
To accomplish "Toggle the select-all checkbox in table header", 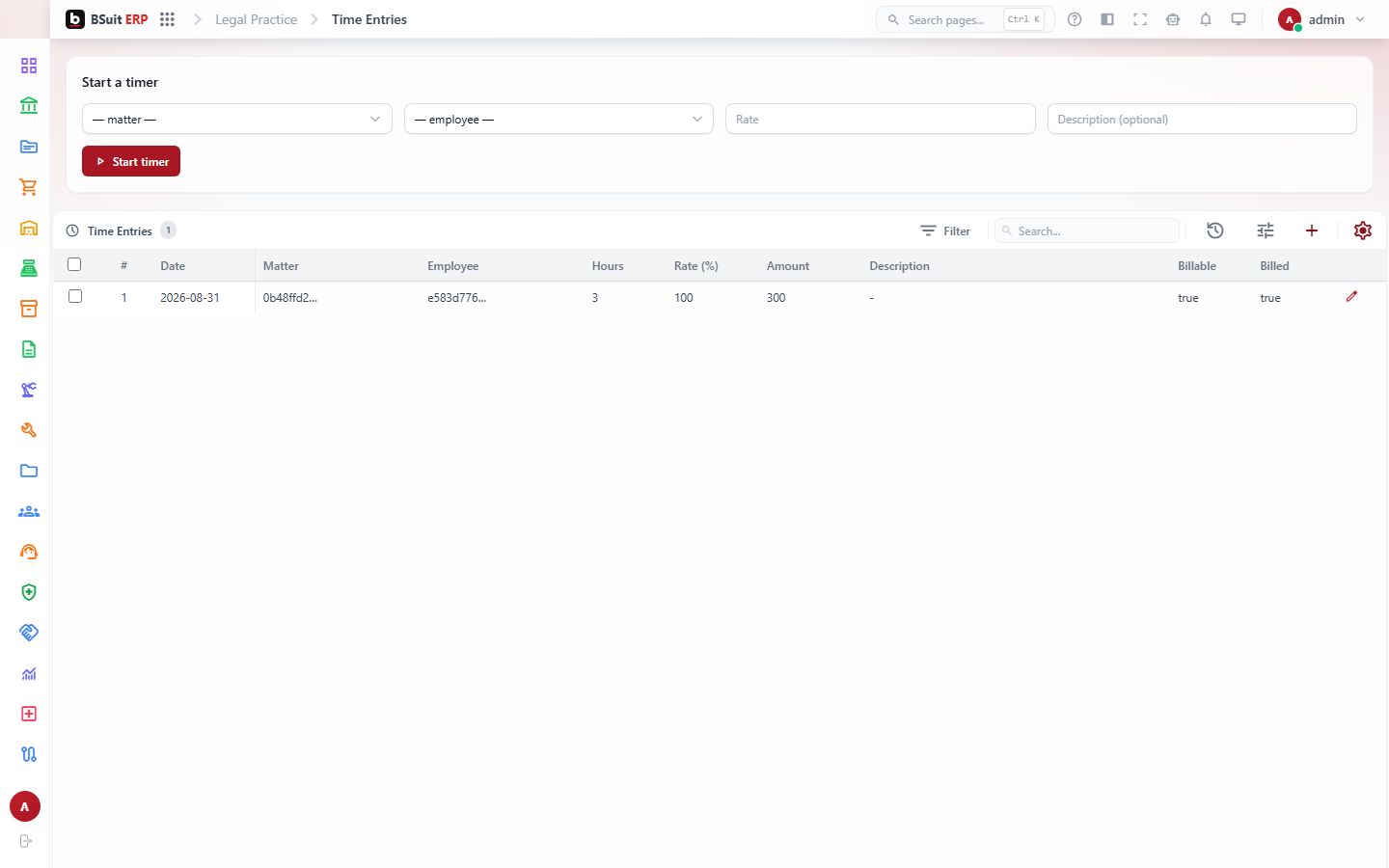I will [x=74, y=264].
